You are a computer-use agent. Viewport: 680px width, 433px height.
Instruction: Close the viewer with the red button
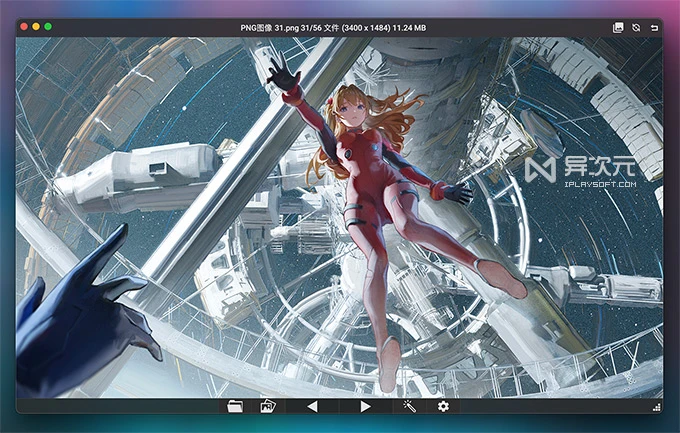[24, 27]
